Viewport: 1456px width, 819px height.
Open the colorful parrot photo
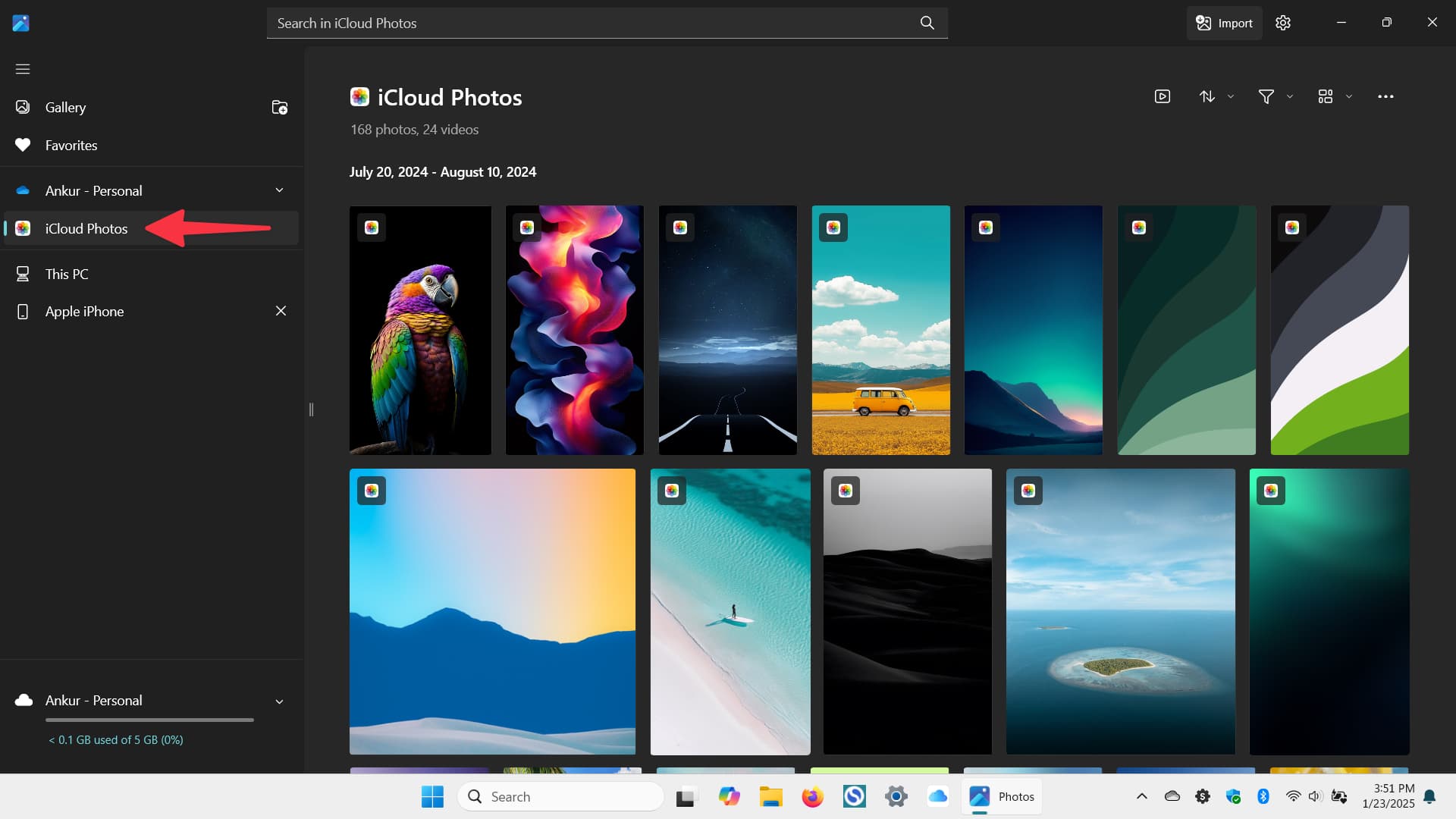[x=420, y=330]
